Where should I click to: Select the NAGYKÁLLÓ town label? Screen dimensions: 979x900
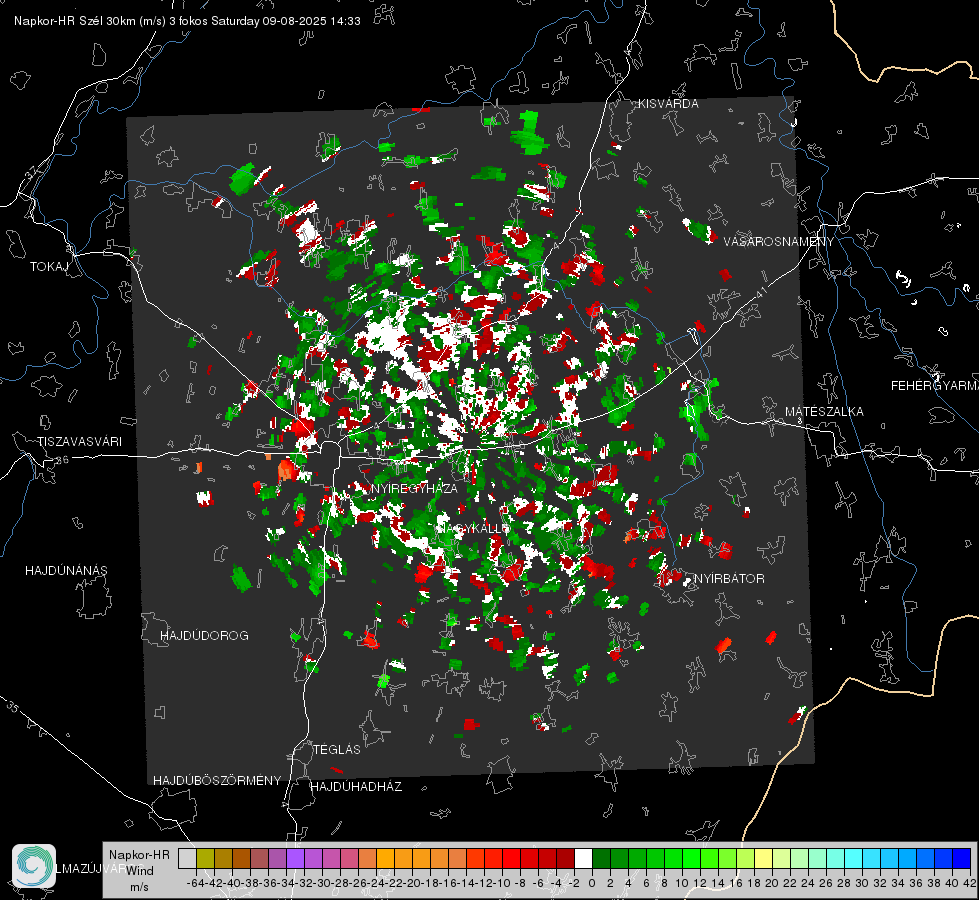(x=473, y=528)
